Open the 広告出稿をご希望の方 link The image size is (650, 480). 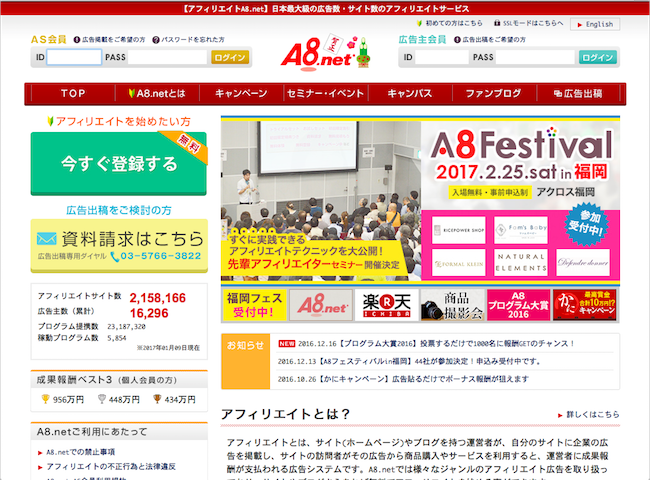tap(494, 40)
